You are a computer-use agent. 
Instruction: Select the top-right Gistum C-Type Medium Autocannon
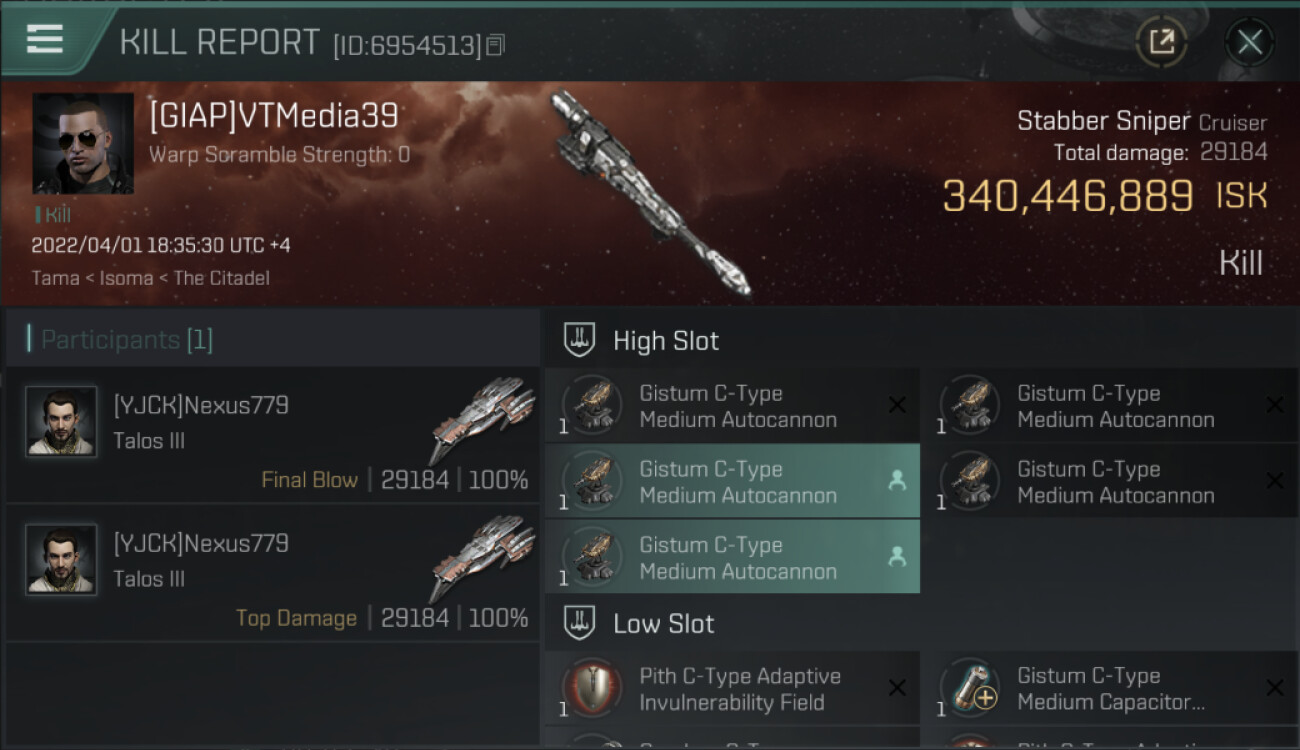pyautogui.click(x=1110, y=405)
